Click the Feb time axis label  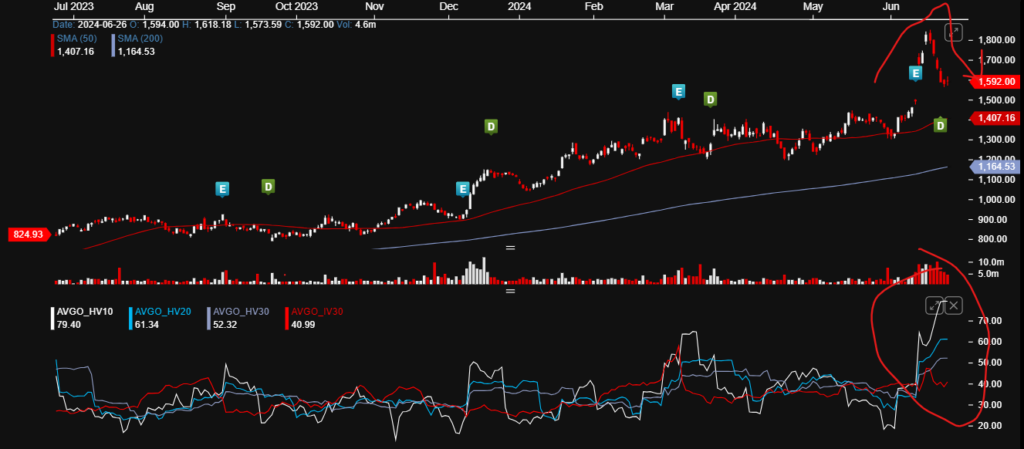(593, 7)
